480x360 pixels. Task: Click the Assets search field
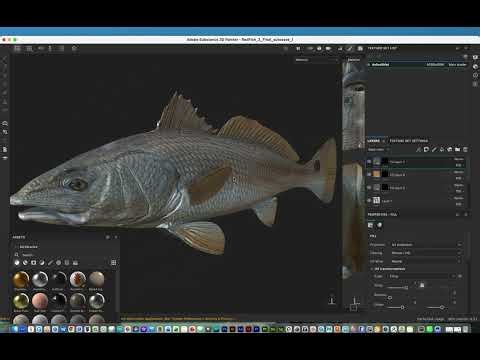coord(67,255)
